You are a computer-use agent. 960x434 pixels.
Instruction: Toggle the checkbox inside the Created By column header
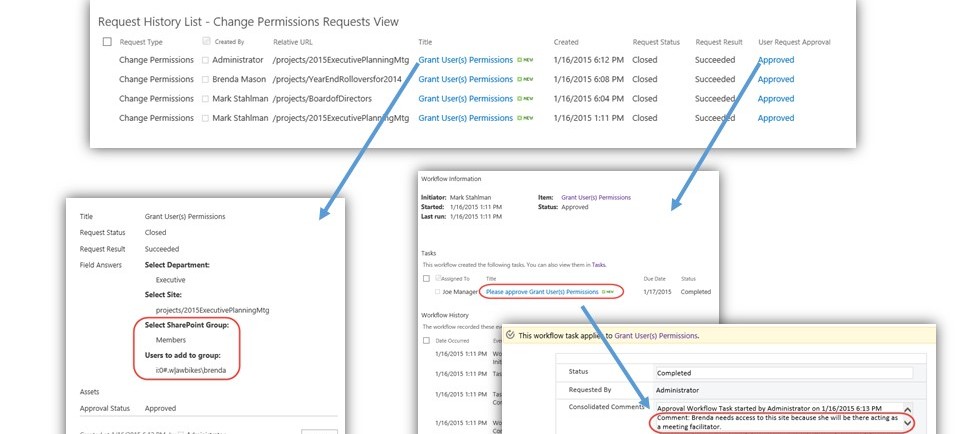206,42
